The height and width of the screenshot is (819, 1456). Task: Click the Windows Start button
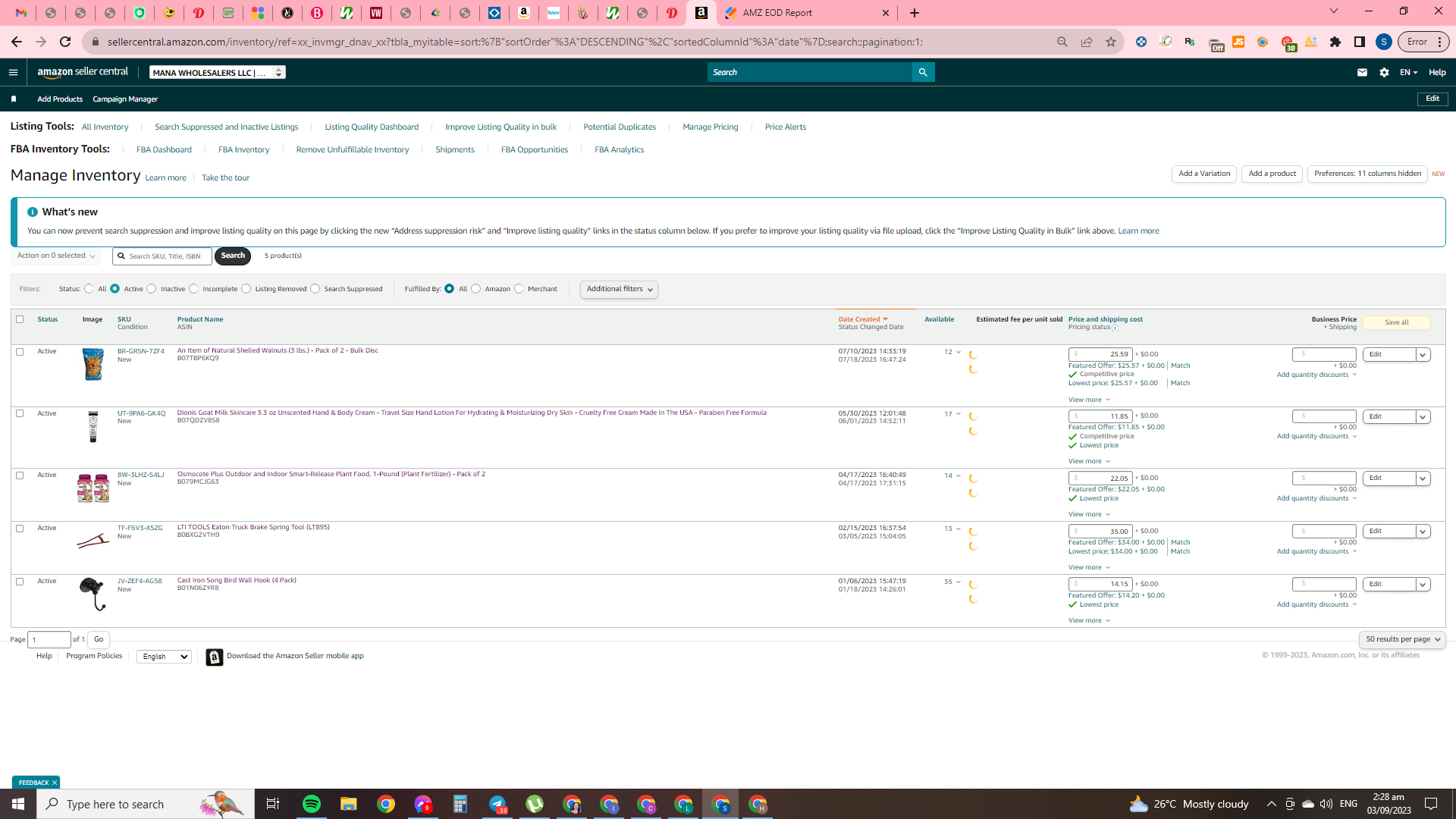click(x=18, y=804)
